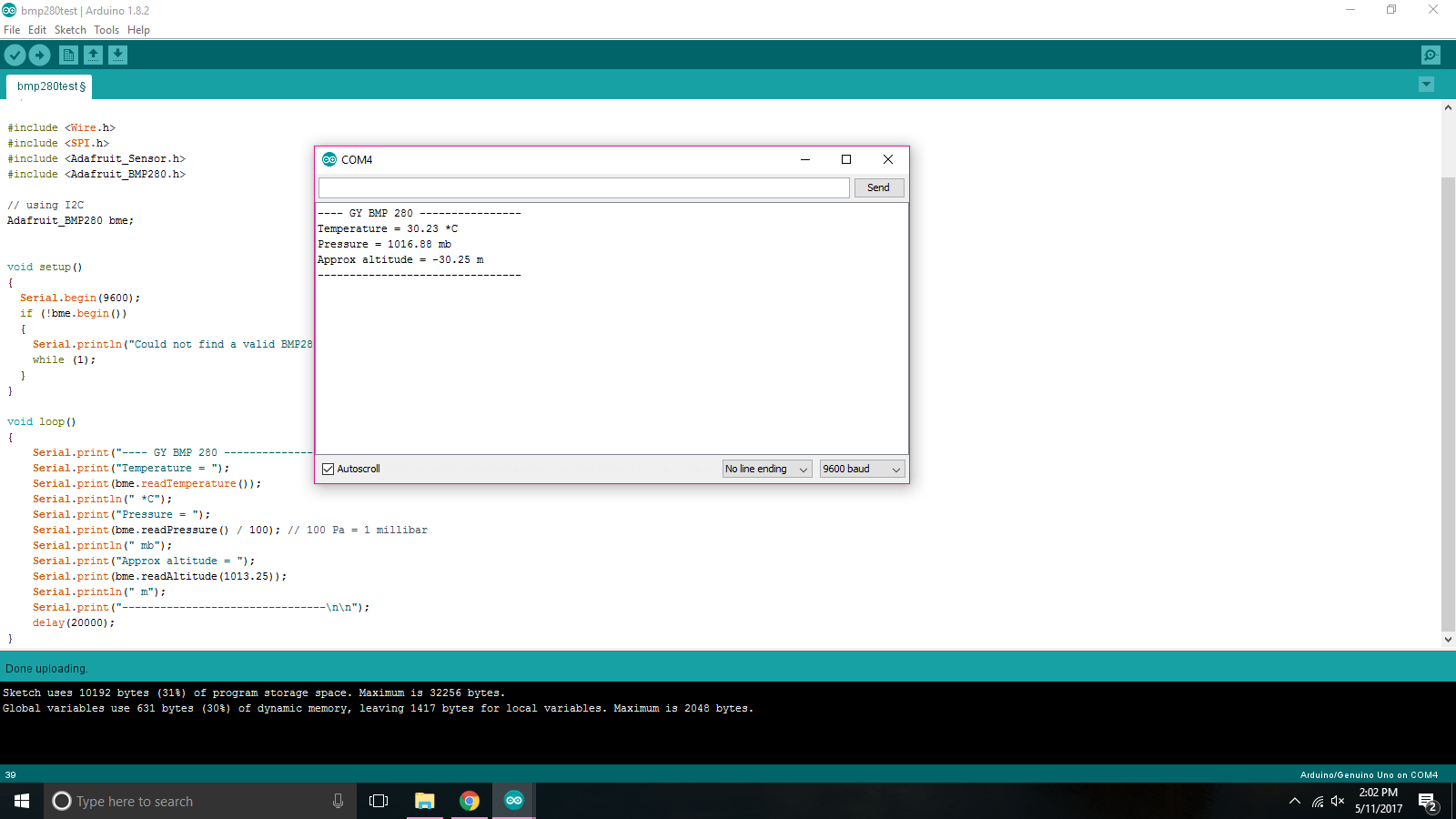This screenshot has height=819, width=1456.
Task: Open the network tray icon
Action: pos(1318,802)
